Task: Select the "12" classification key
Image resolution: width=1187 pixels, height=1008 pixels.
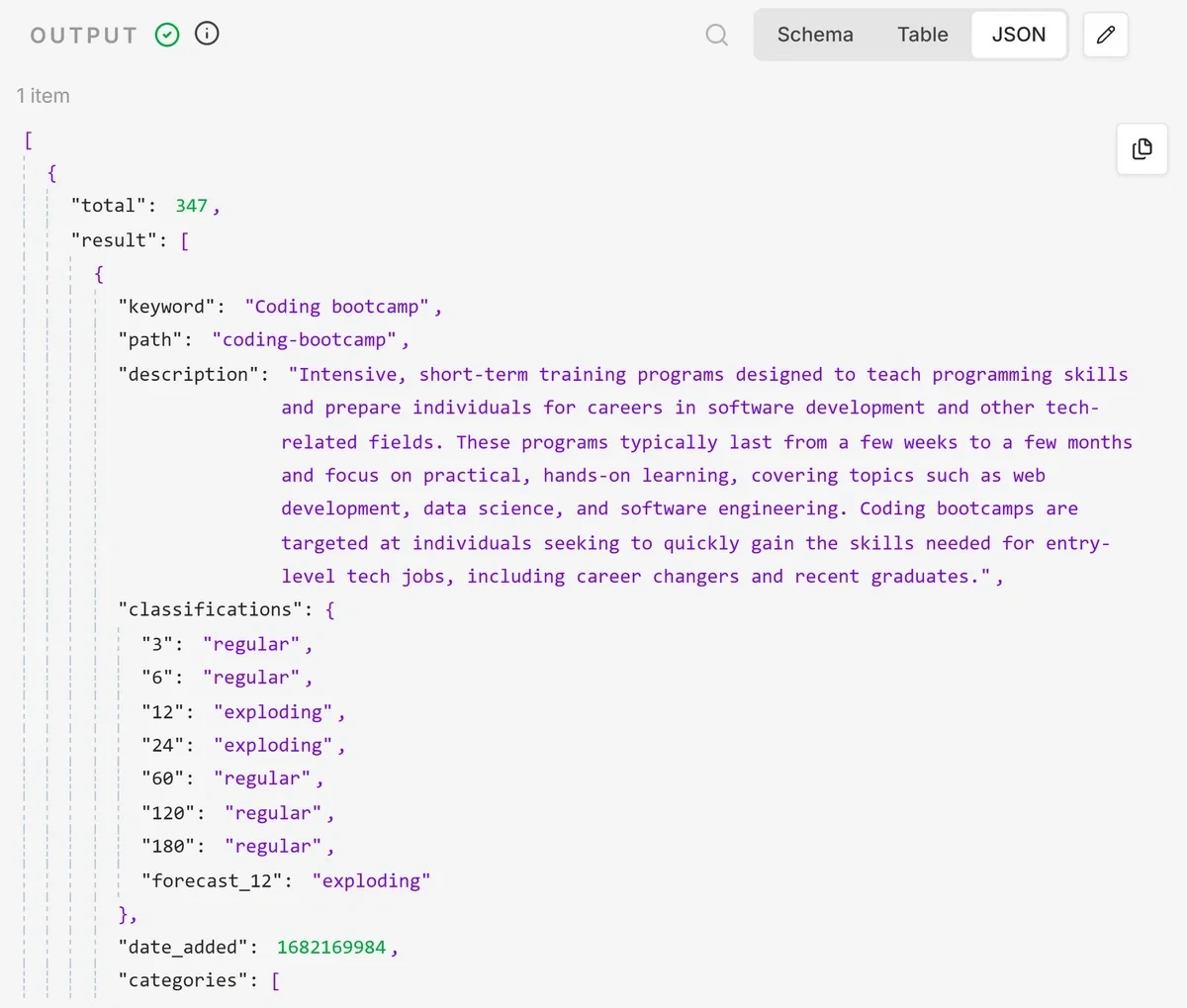Action: click(162, 713)
